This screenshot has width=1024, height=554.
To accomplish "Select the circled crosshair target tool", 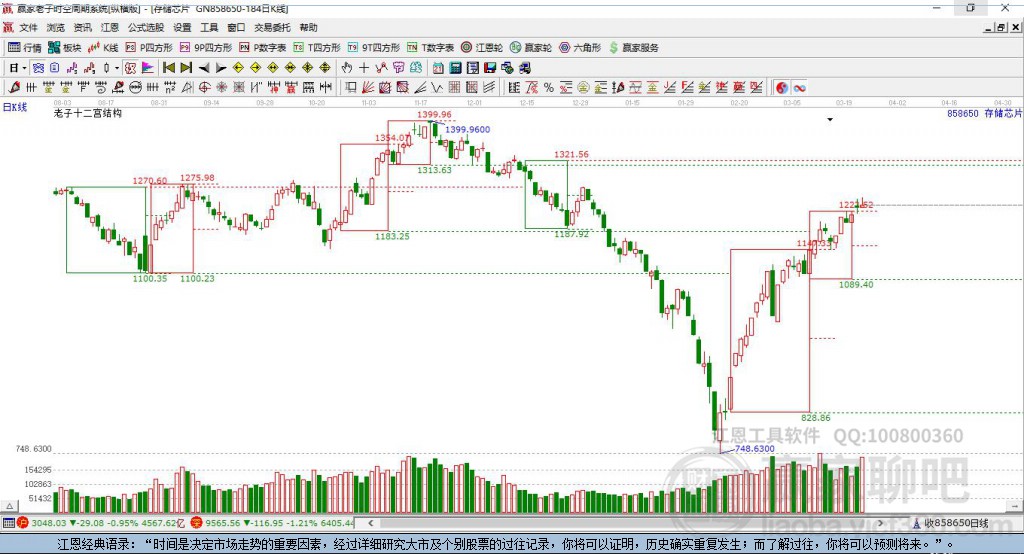I will (x=204, y=88).
